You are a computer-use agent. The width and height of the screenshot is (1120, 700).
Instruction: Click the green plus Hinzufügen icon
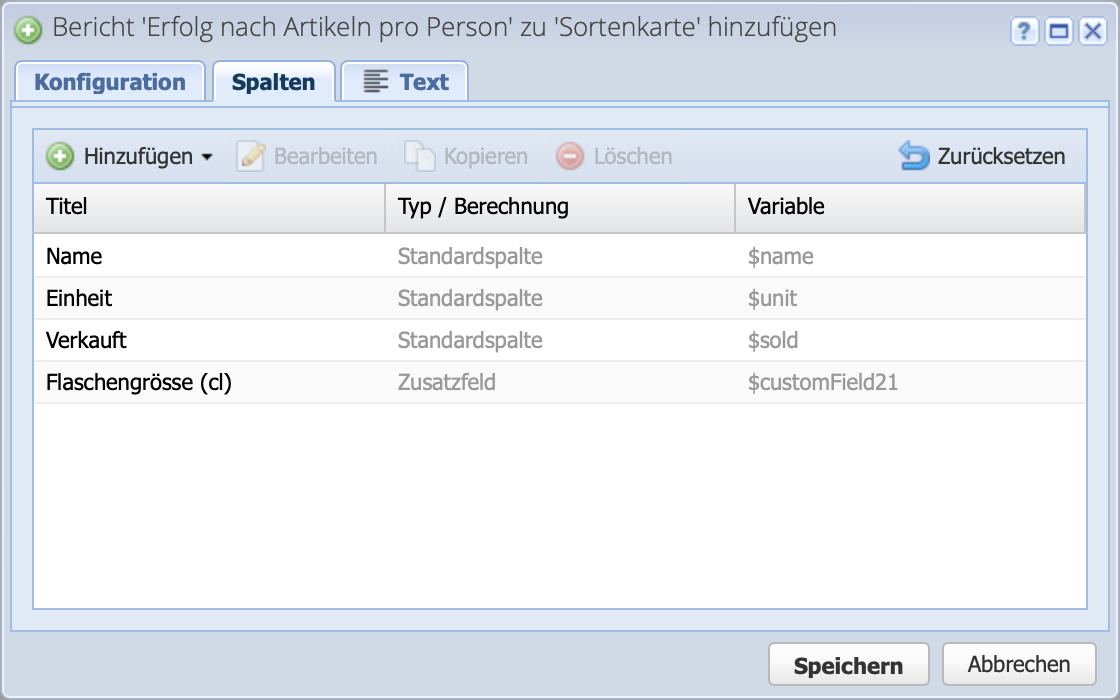pos(60,156)
